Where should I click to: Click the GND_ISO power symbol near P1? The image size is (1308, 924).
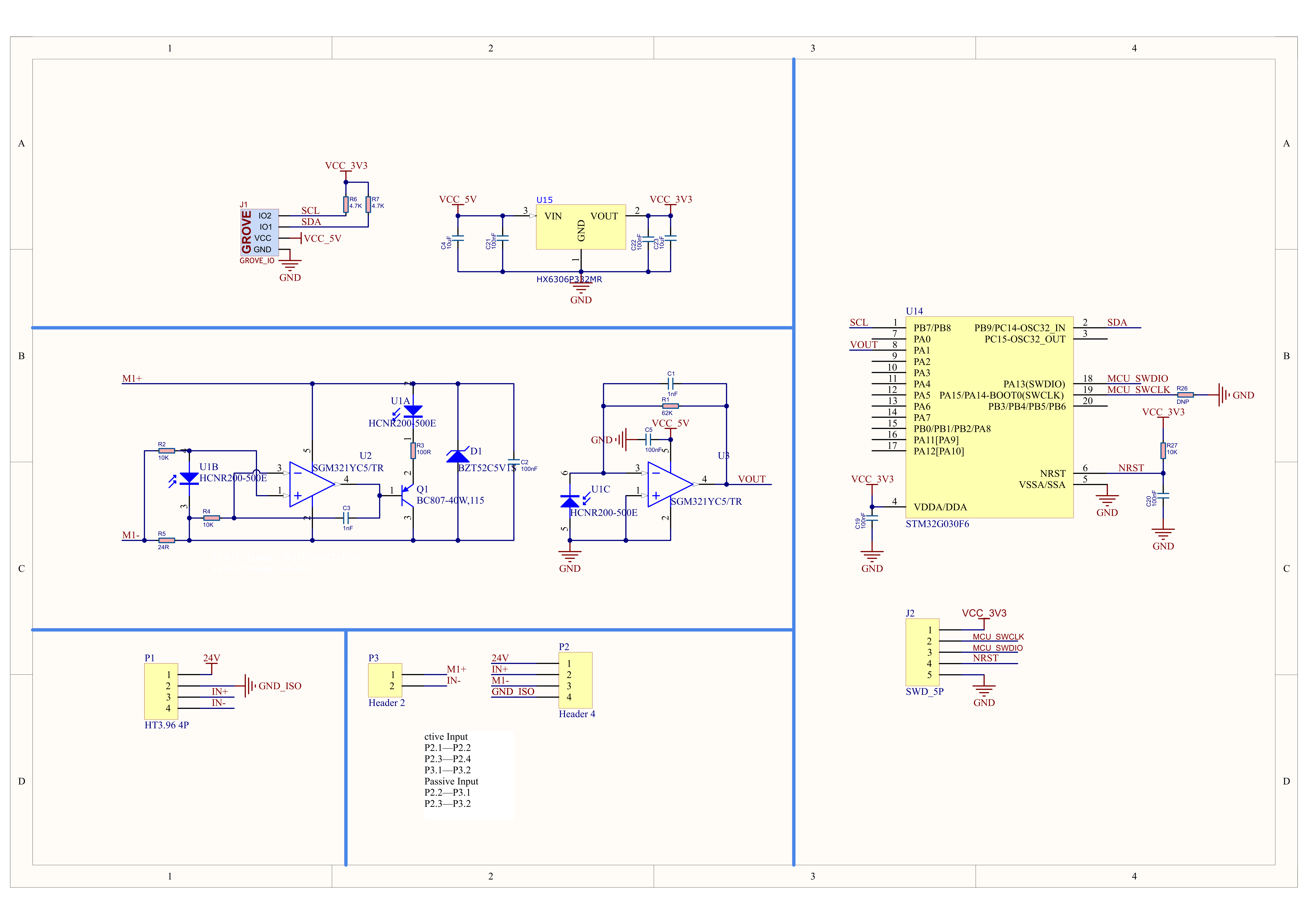[250, 686]
